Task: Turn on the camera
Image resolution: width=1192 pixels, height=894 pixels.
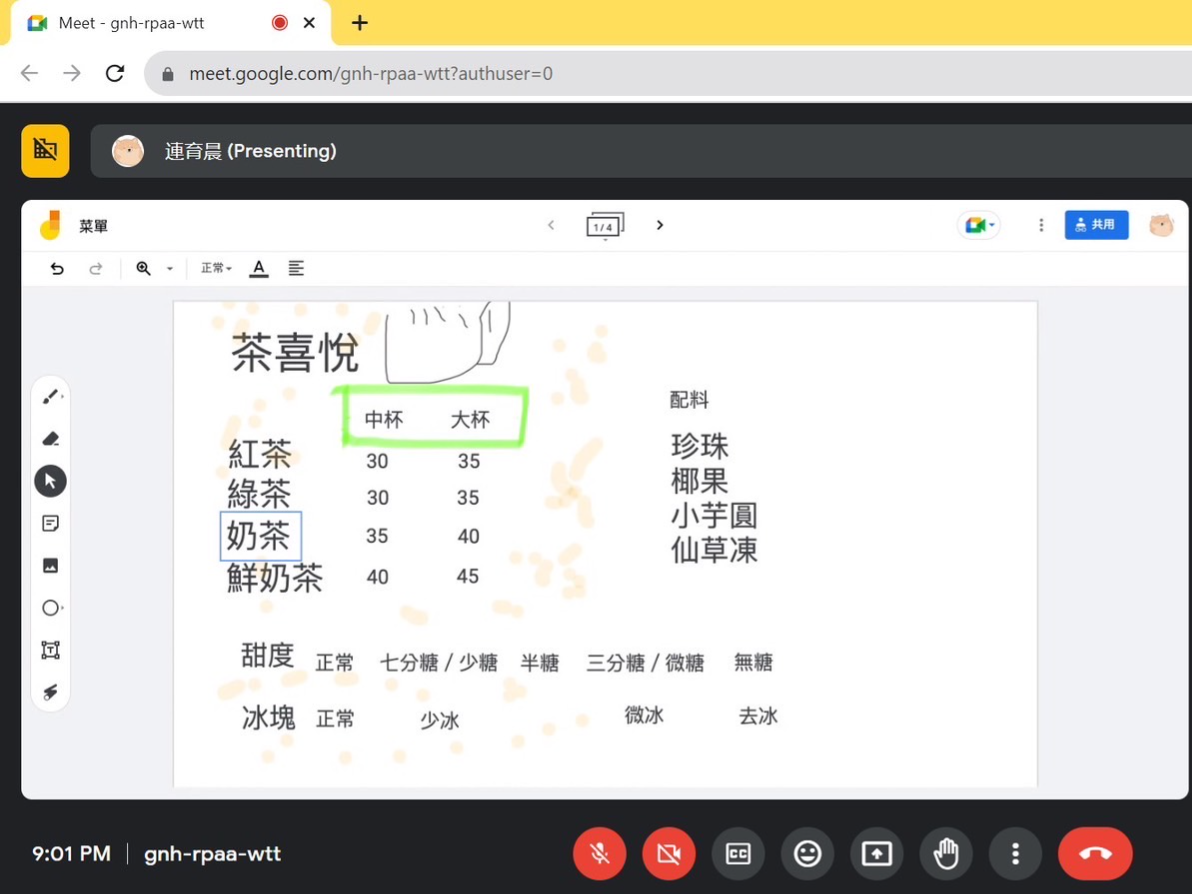Action: (x=669, y=854)
